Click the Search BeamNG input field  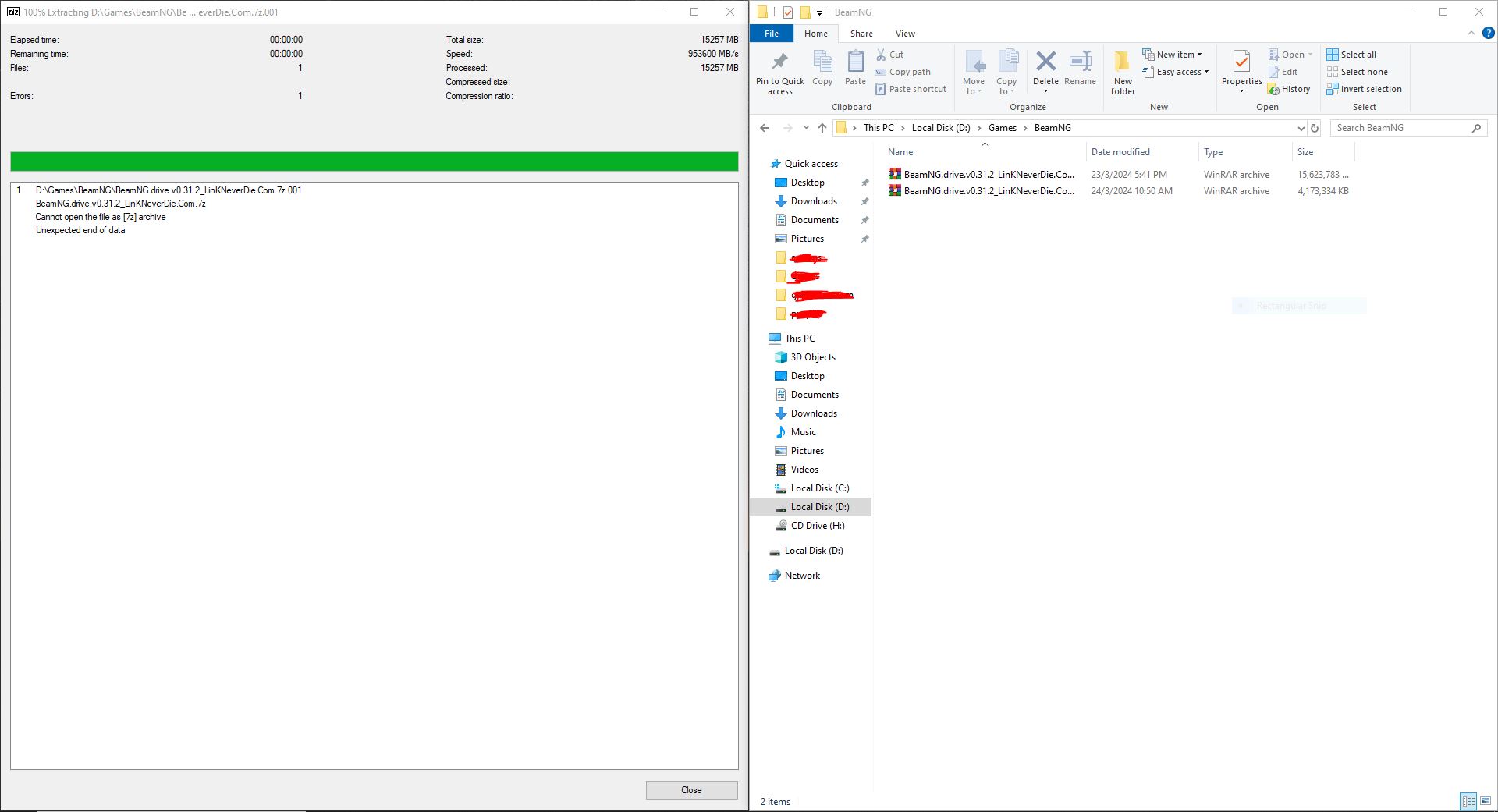point(1400,128)
